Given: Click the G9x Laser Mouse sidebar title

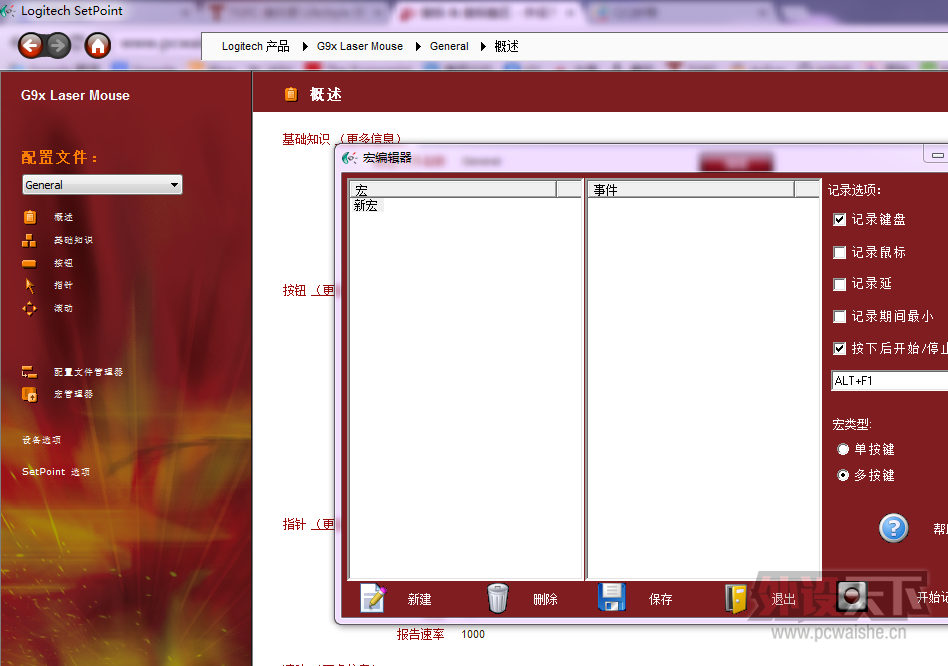Looking at the screenshot, I should pyautogui.click(x=75, y=95).
